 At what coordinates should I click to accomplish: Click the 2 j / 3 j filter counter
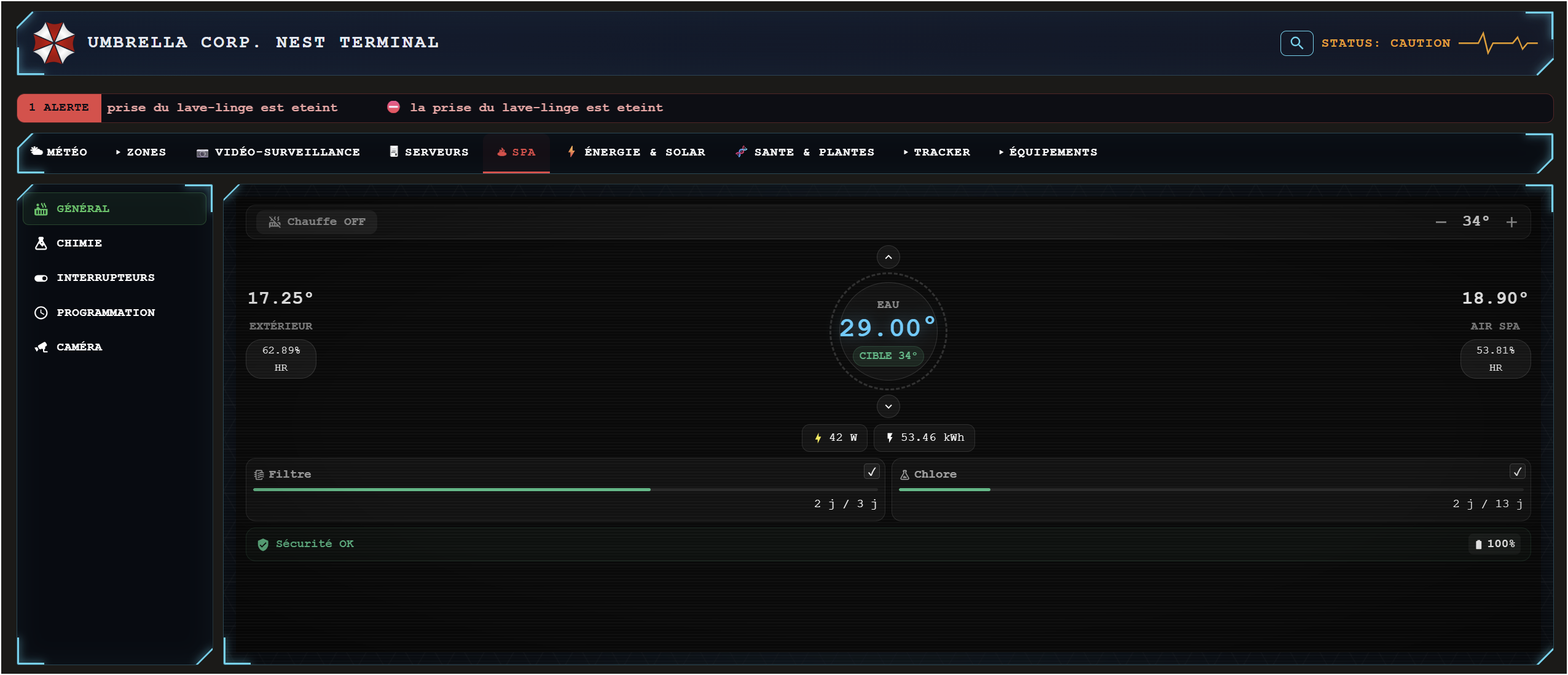point(845,504)
